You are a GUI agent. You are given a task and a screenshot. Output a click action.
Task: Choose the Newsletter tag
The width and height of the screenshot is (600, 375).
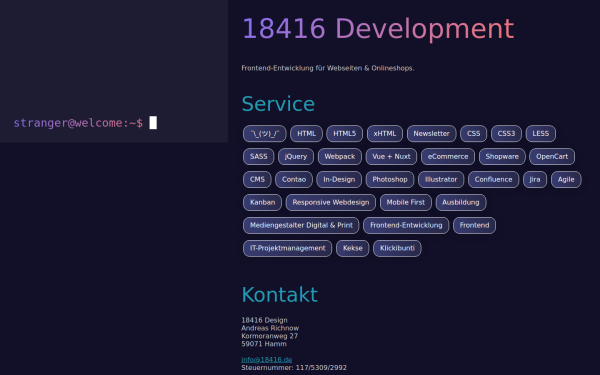point(431,134)
